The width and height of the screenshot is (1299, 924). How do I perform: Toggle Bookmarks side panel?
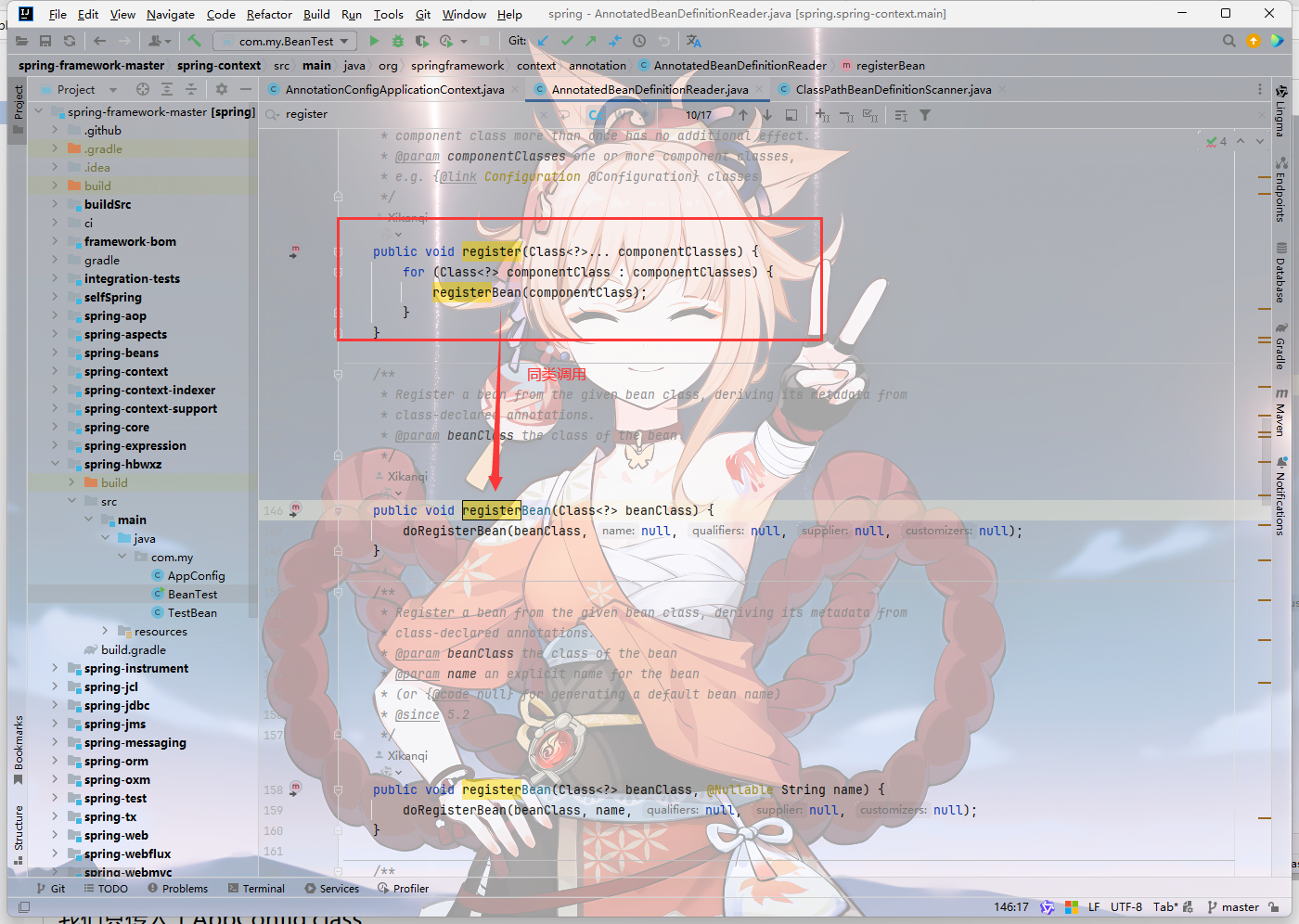19,750
